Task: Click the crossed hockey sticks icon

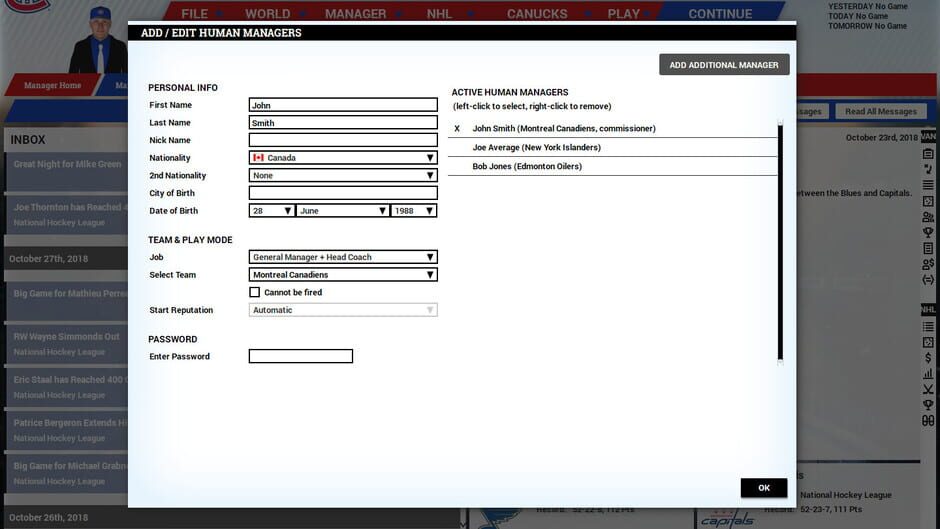Action: tap(928, 389)
